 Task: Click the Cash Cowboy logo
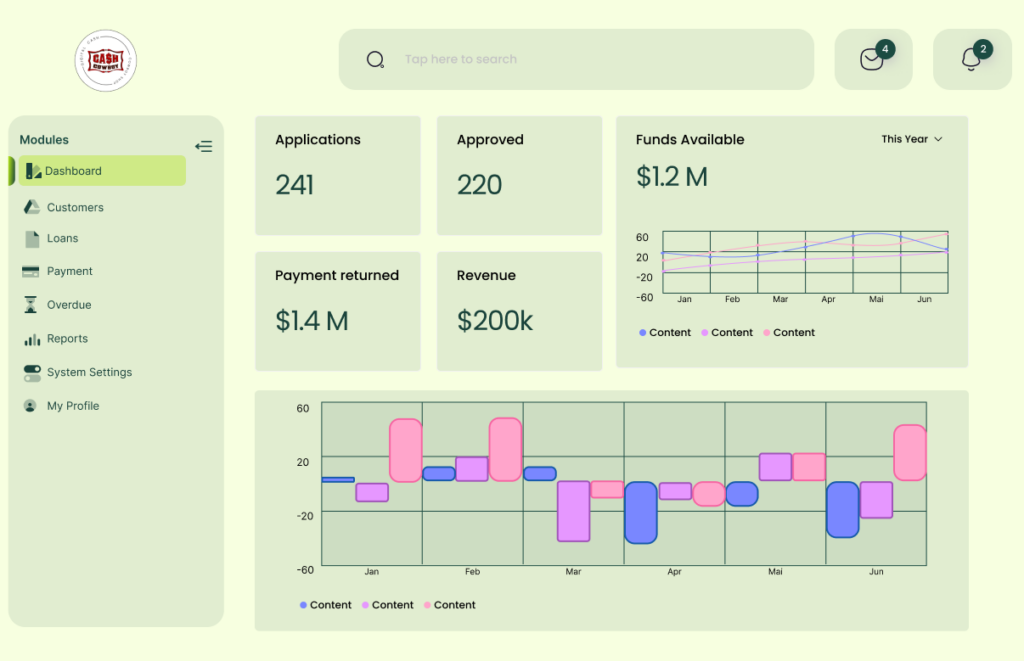click(x=106, y=61)
